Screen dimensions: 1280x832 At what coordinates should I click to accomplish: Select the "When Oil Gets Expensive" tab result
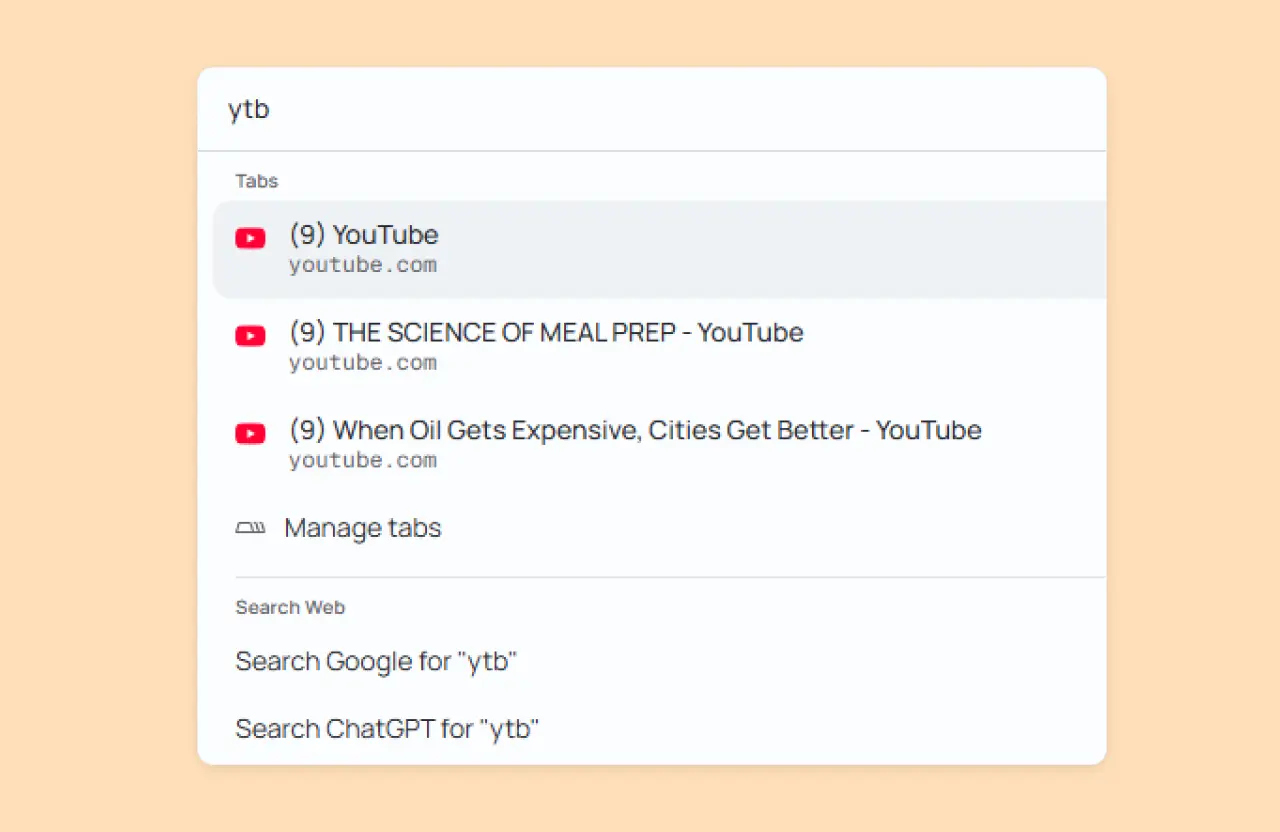(x=660, y=444)
